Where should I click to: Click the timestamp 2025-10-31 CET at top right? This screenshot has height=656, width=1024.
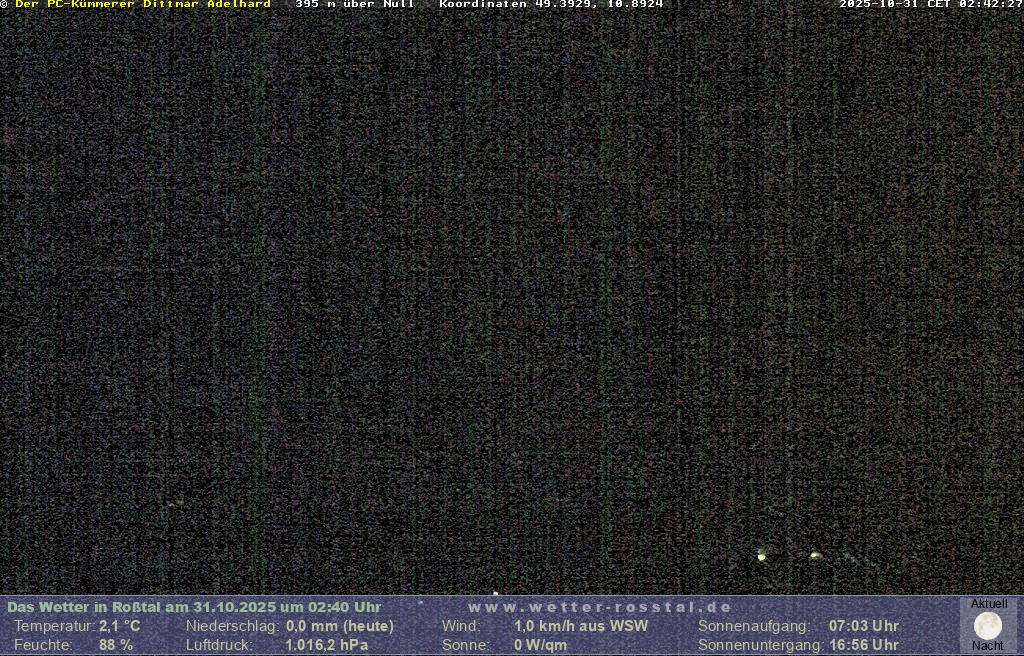coord(930,5)
